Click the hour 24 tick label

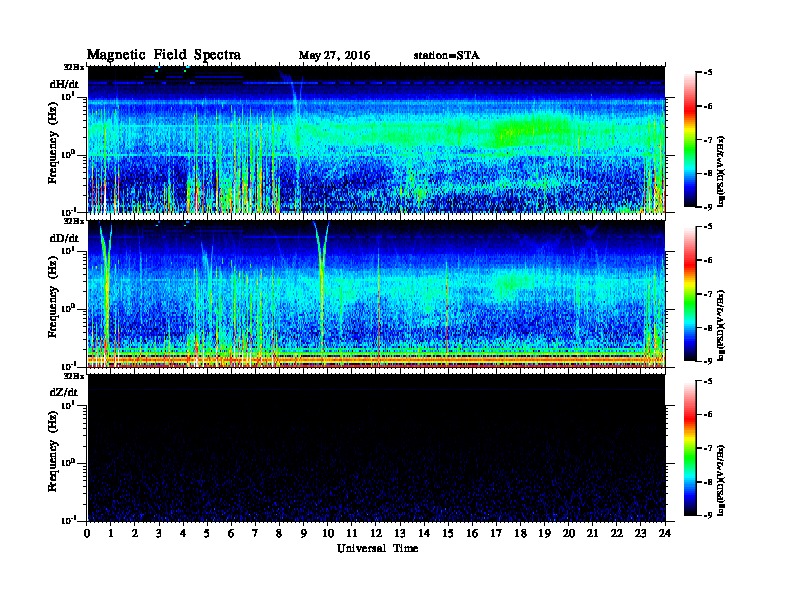[665, 533]
